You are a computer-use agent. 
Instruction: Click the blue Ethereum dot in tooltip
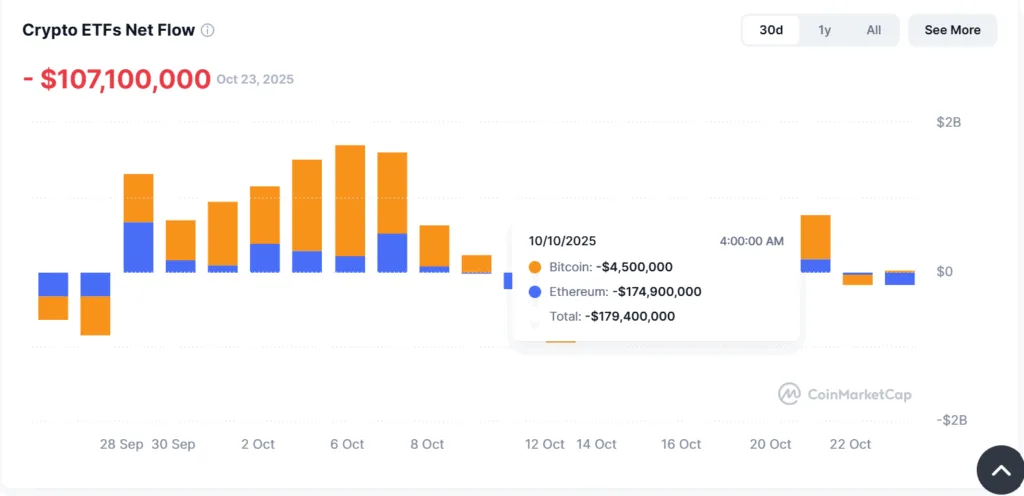(535, 292)
